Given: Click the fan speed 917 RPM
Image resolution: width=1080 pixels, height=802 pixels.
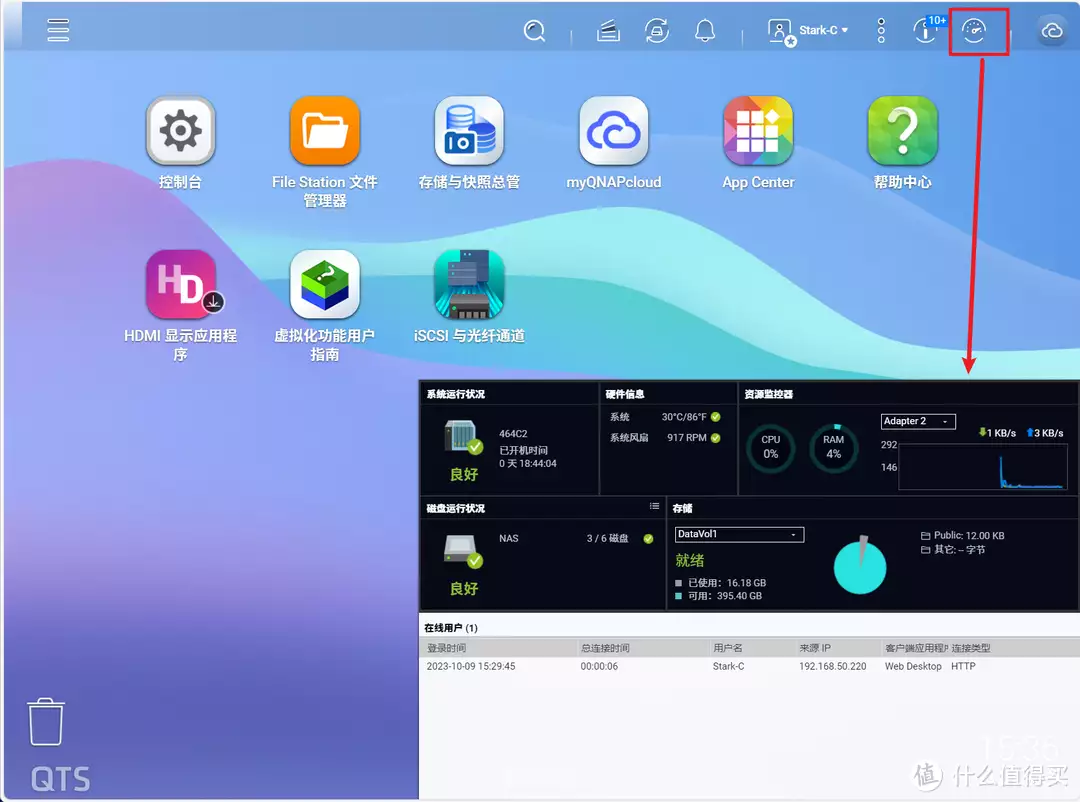Looking at the screenshot, I should tap(687, 438).
